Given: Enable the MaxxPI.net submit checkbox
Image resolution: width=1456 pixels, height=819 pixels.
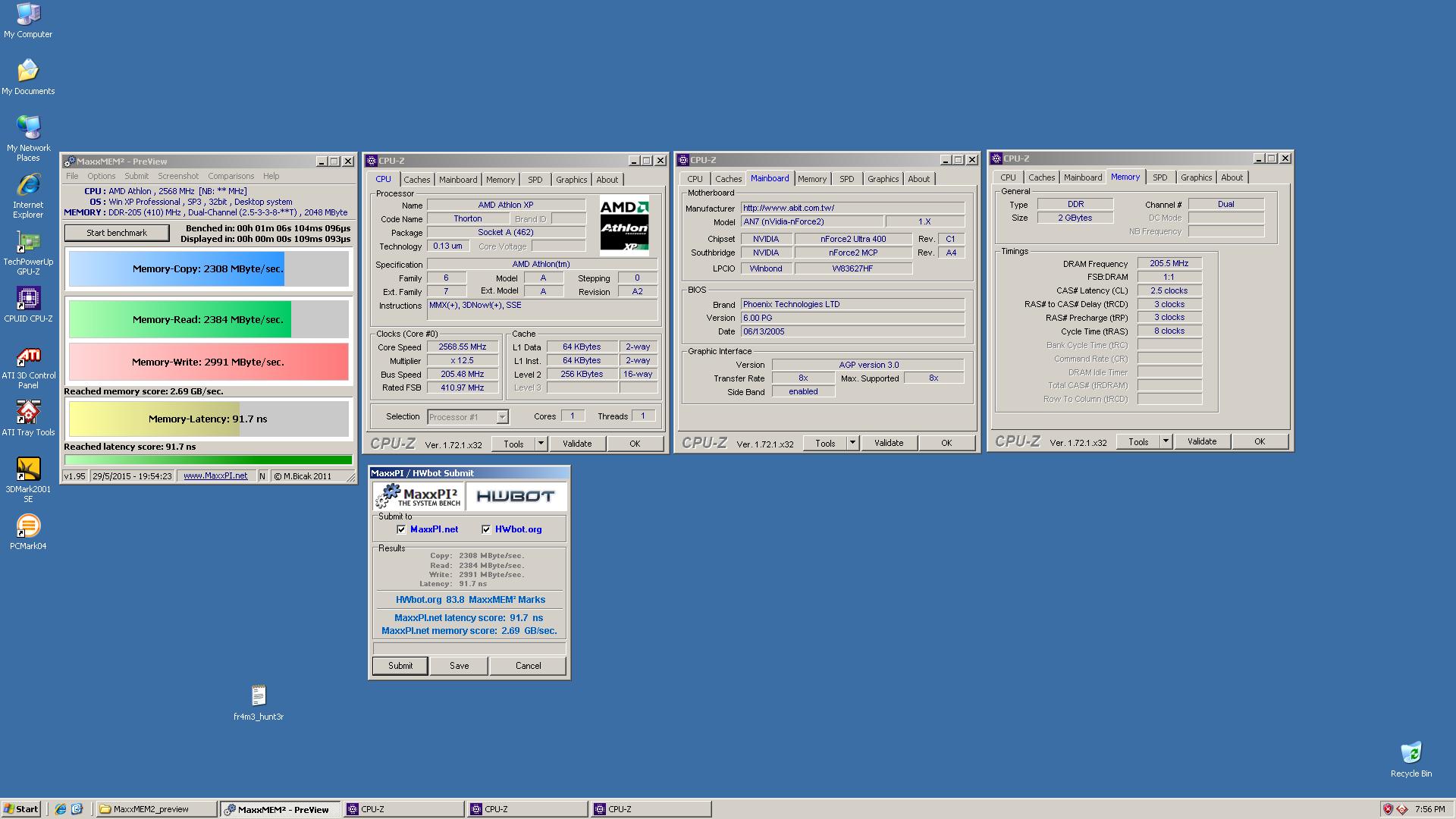Looking at the screenshot, I should pos(401,529).
